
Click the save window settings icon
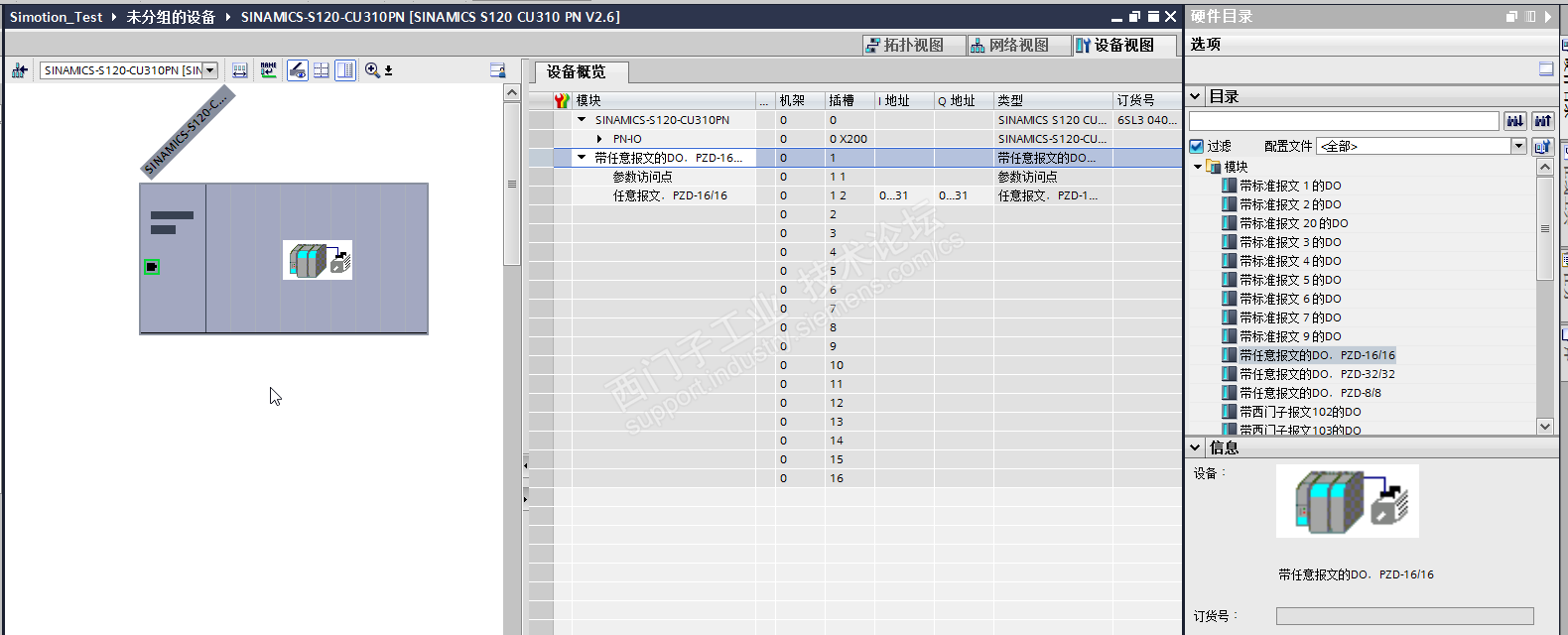pos(498,70)
